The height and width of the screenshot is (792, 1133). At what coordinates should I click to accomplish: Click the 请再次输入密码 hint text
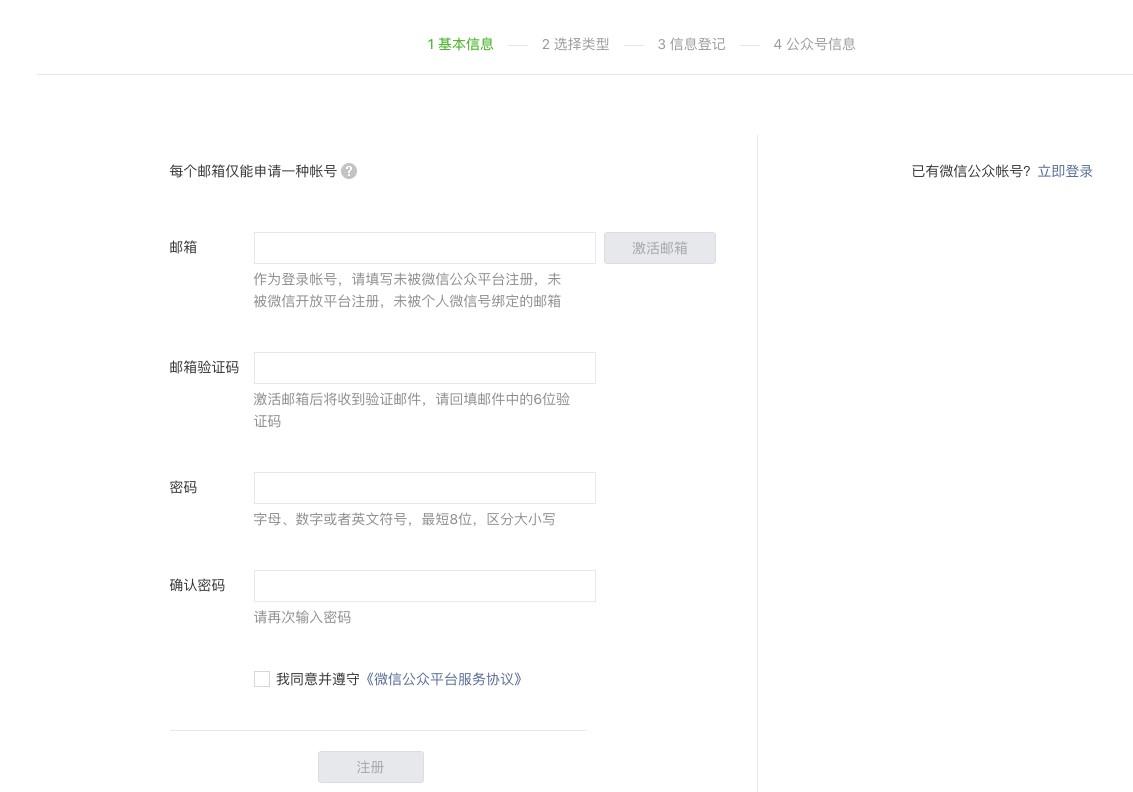tap(302, 617)
